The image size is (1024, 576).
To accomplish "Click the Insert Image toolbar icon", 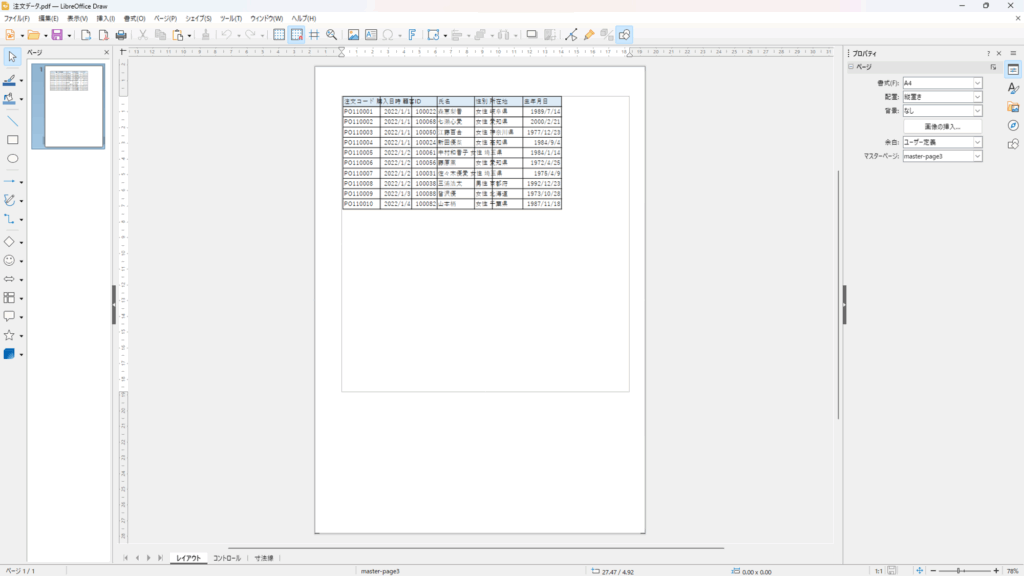I will pos(353,35).
